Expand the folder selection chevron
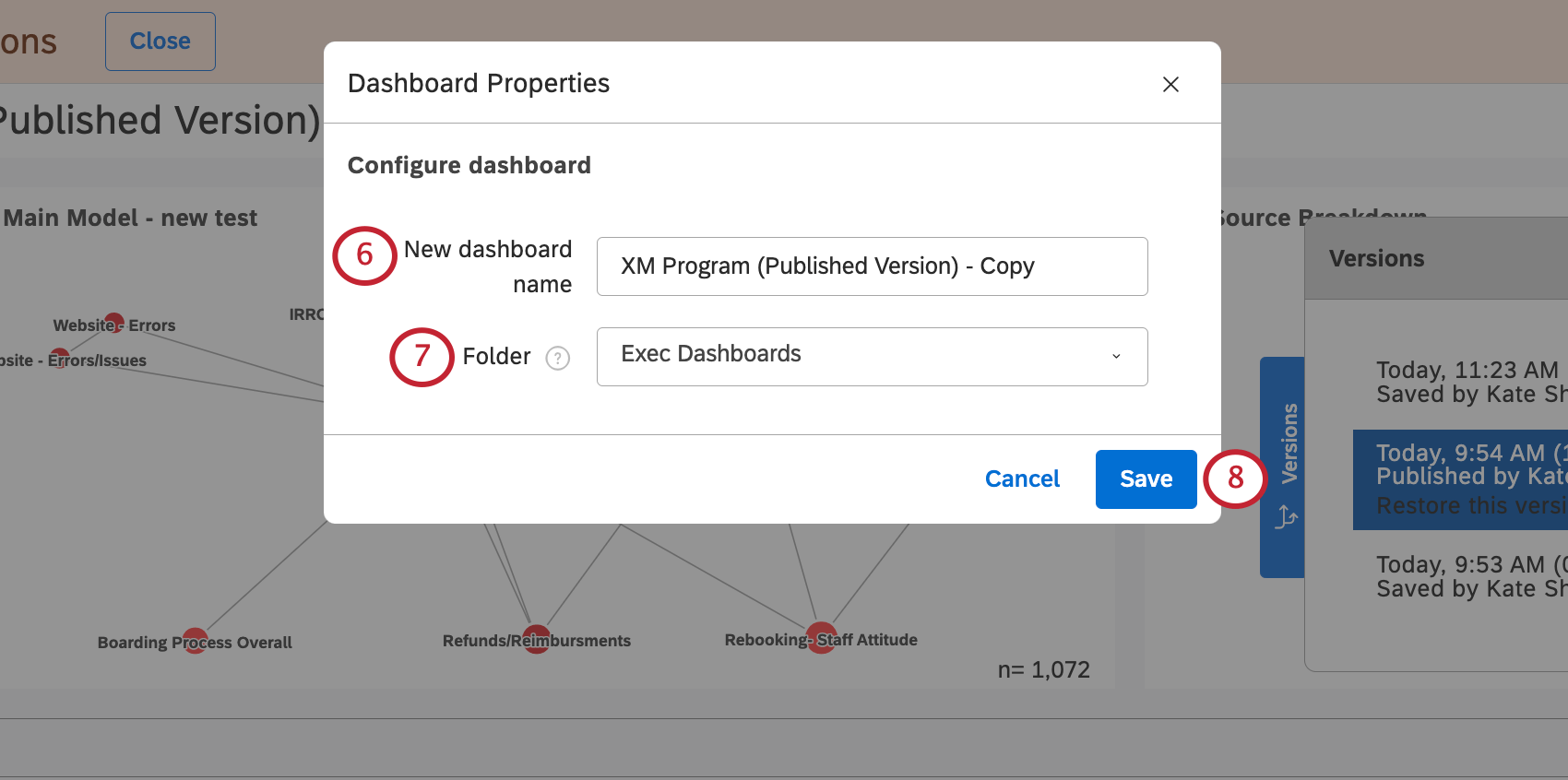 1116,357
